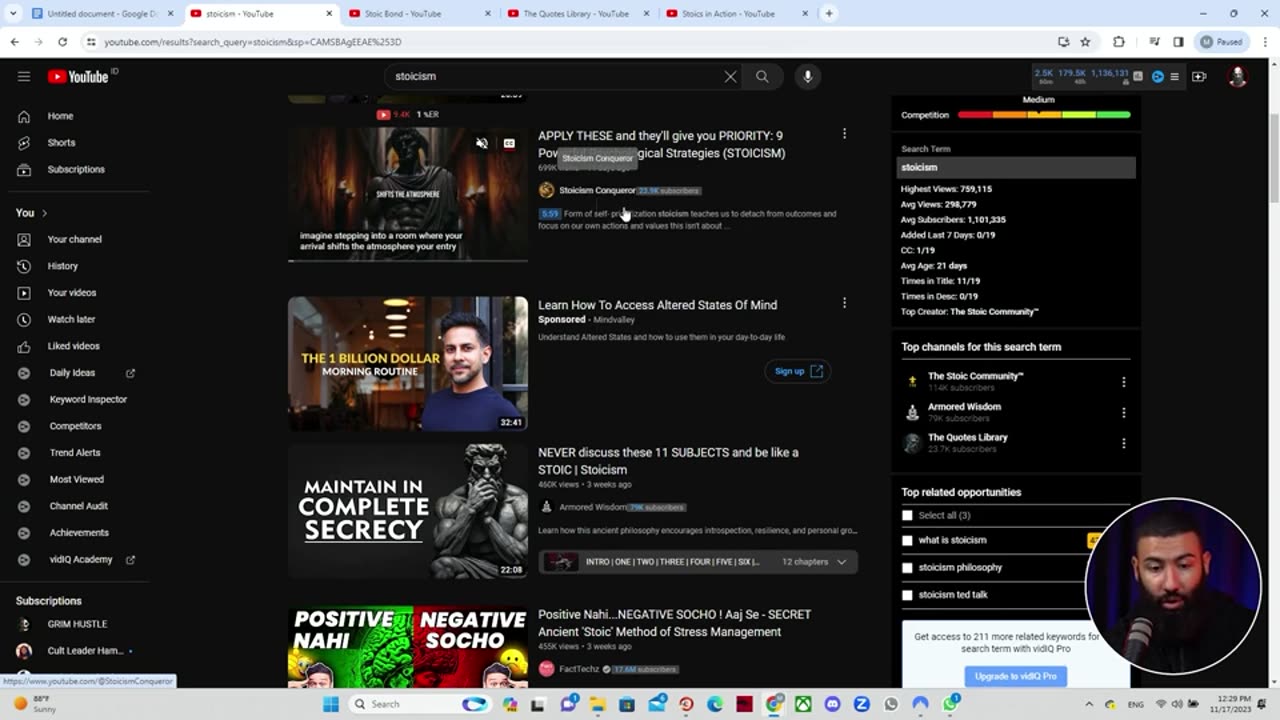Open options for The Quotes Library channel
Viewport: 1280px width, 720px height.
(x=1123, y=443)
